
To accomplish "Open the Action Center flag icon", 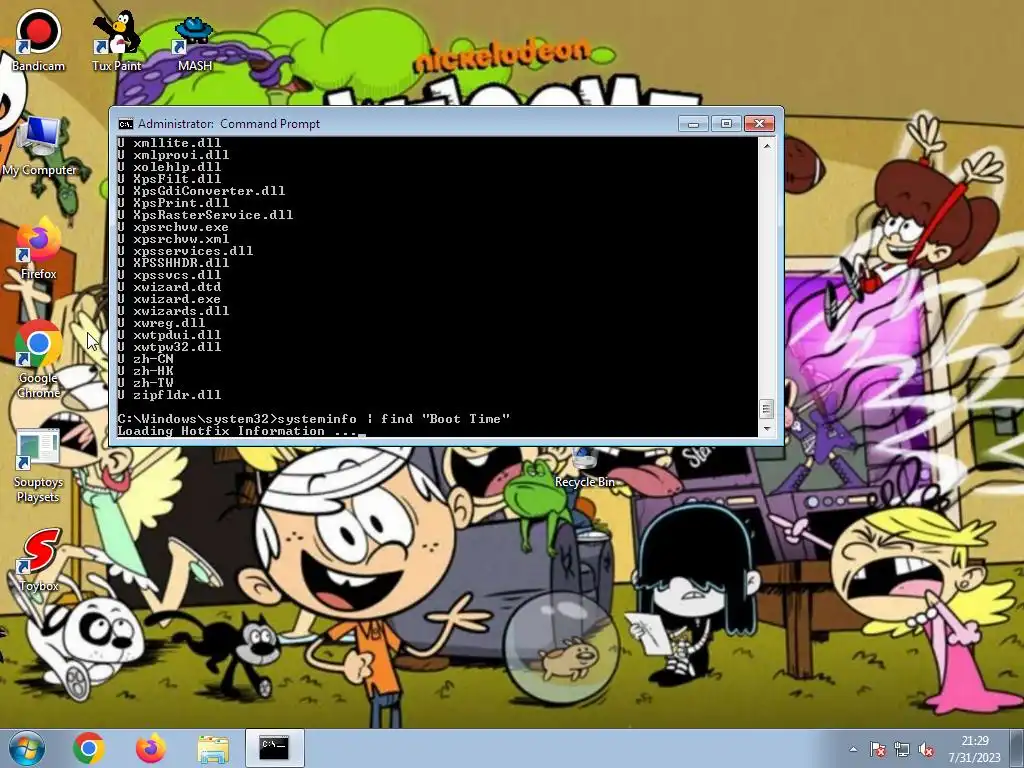I will click(x=878, y=750).
